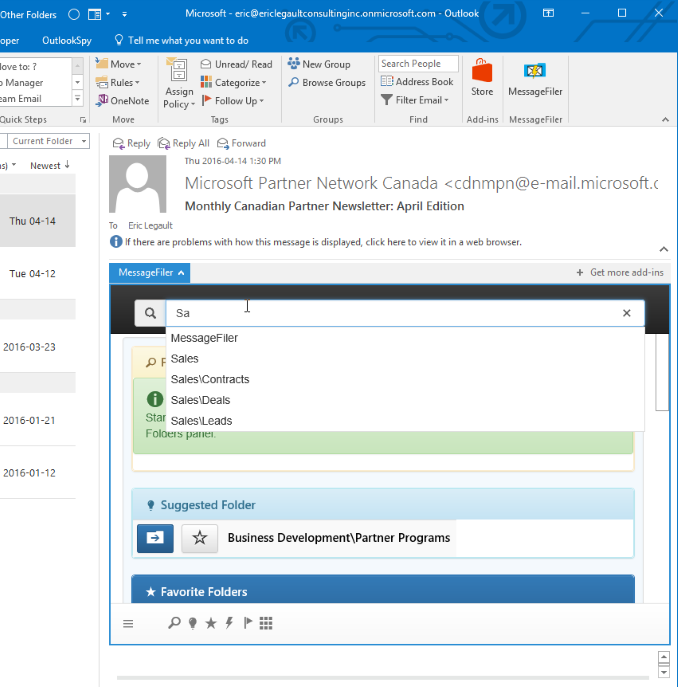This screenshot has height=687, width=678.
Task: Open the Quick Steps dialog launcher
Action: 83,120
